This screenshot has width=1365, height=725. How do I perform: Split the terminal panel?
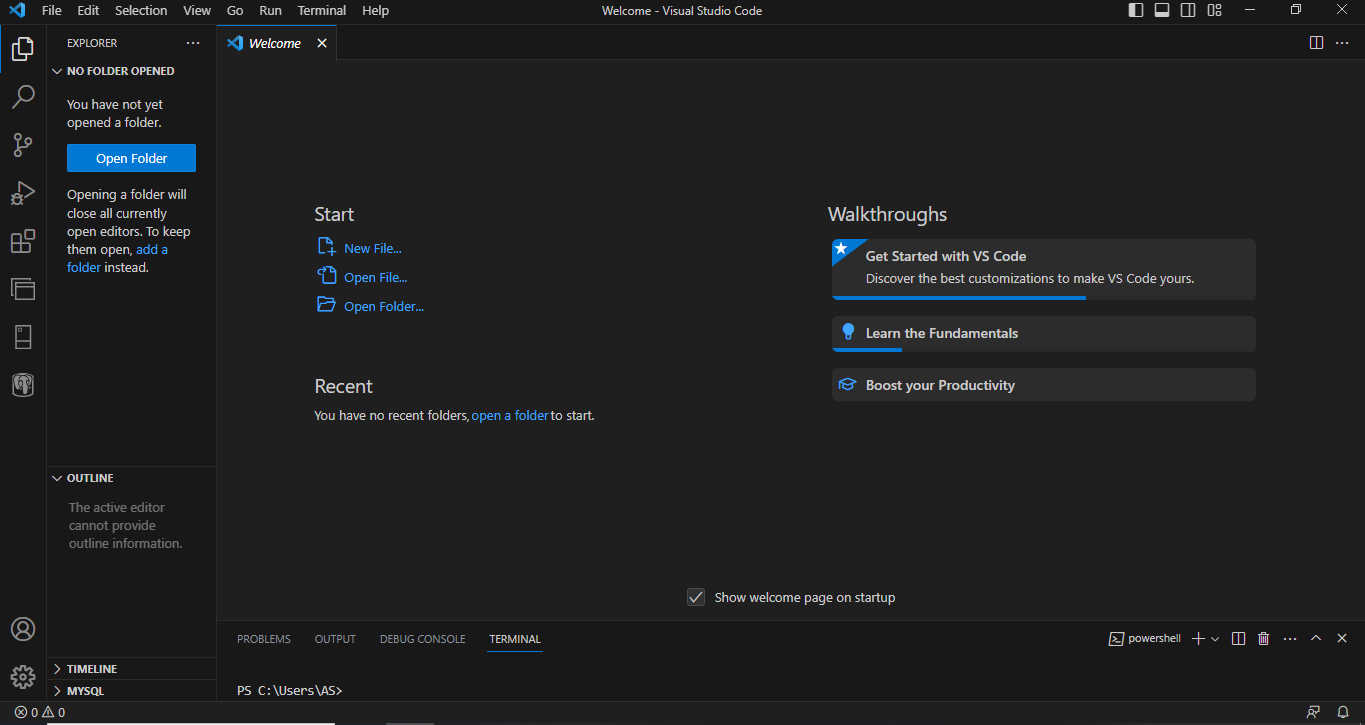(x=1238, y=638)
